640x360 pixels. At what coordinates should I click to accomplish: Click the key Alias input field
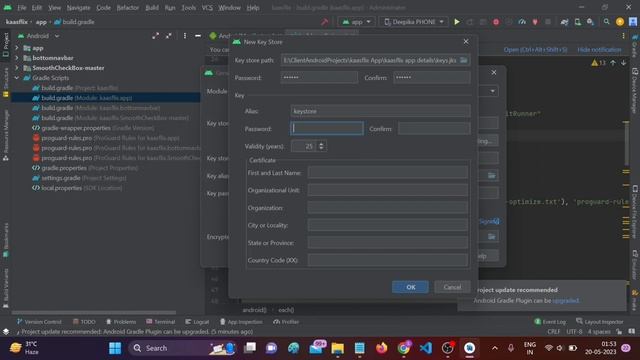(x=380, y=111)
